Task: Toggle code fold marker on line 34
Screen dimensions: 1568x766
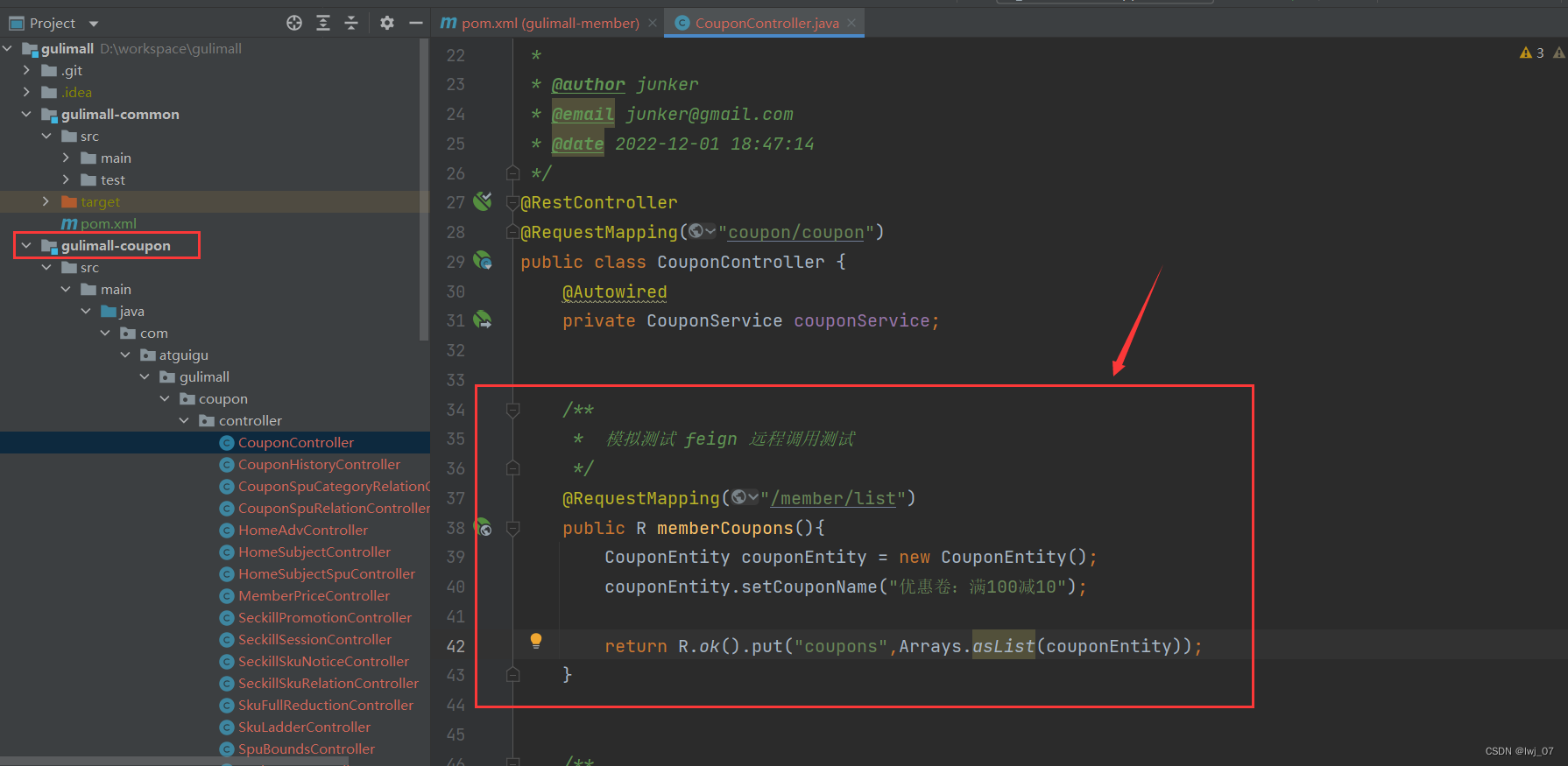Action: pos(513,410)
